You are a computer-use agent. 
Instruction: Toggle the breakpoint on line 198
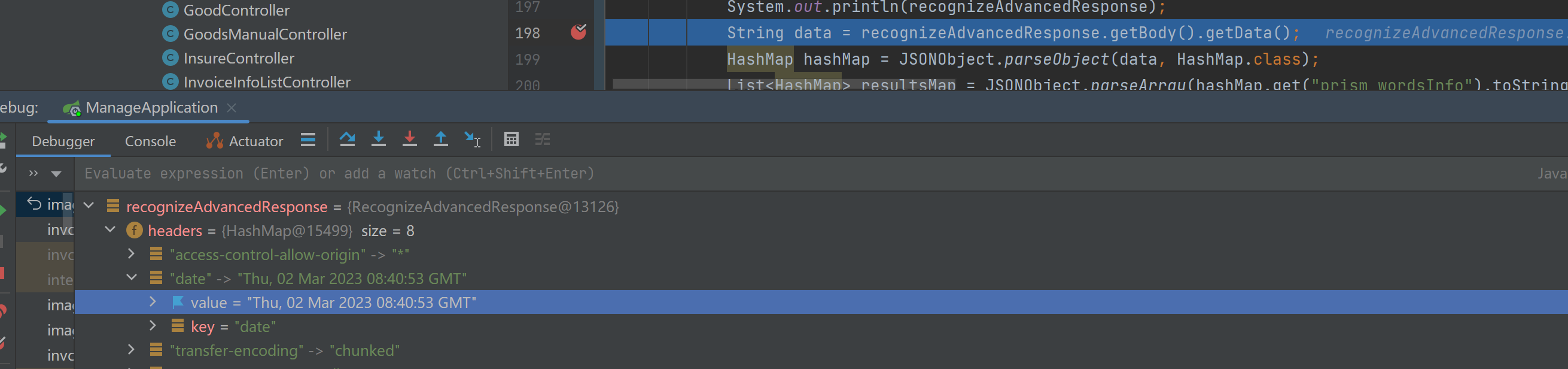pyautogui.click(x=578, y=32)
